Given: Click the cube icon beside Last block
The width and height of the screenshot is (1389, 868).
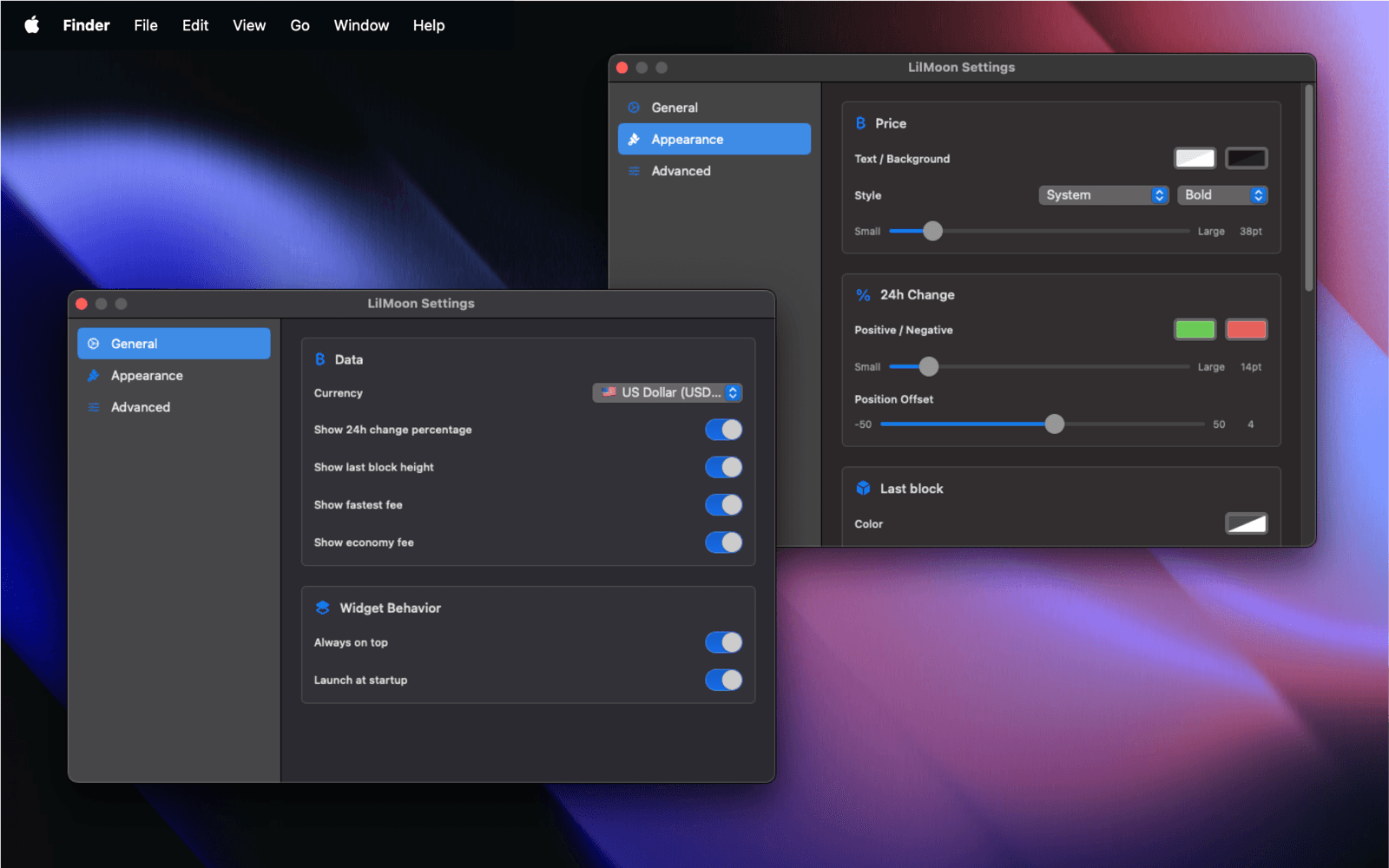Looking at the screenshot, I should point(863,489).
